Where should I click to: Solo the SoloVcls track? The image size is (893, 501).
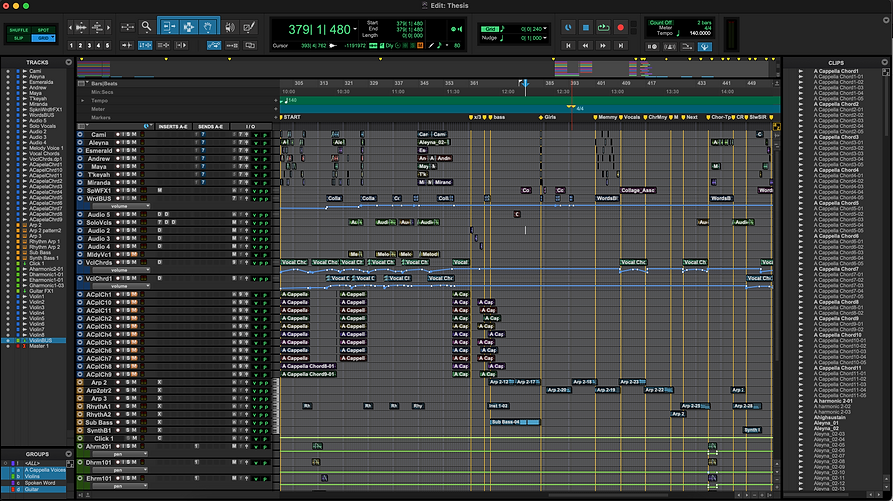coord(128,223)
